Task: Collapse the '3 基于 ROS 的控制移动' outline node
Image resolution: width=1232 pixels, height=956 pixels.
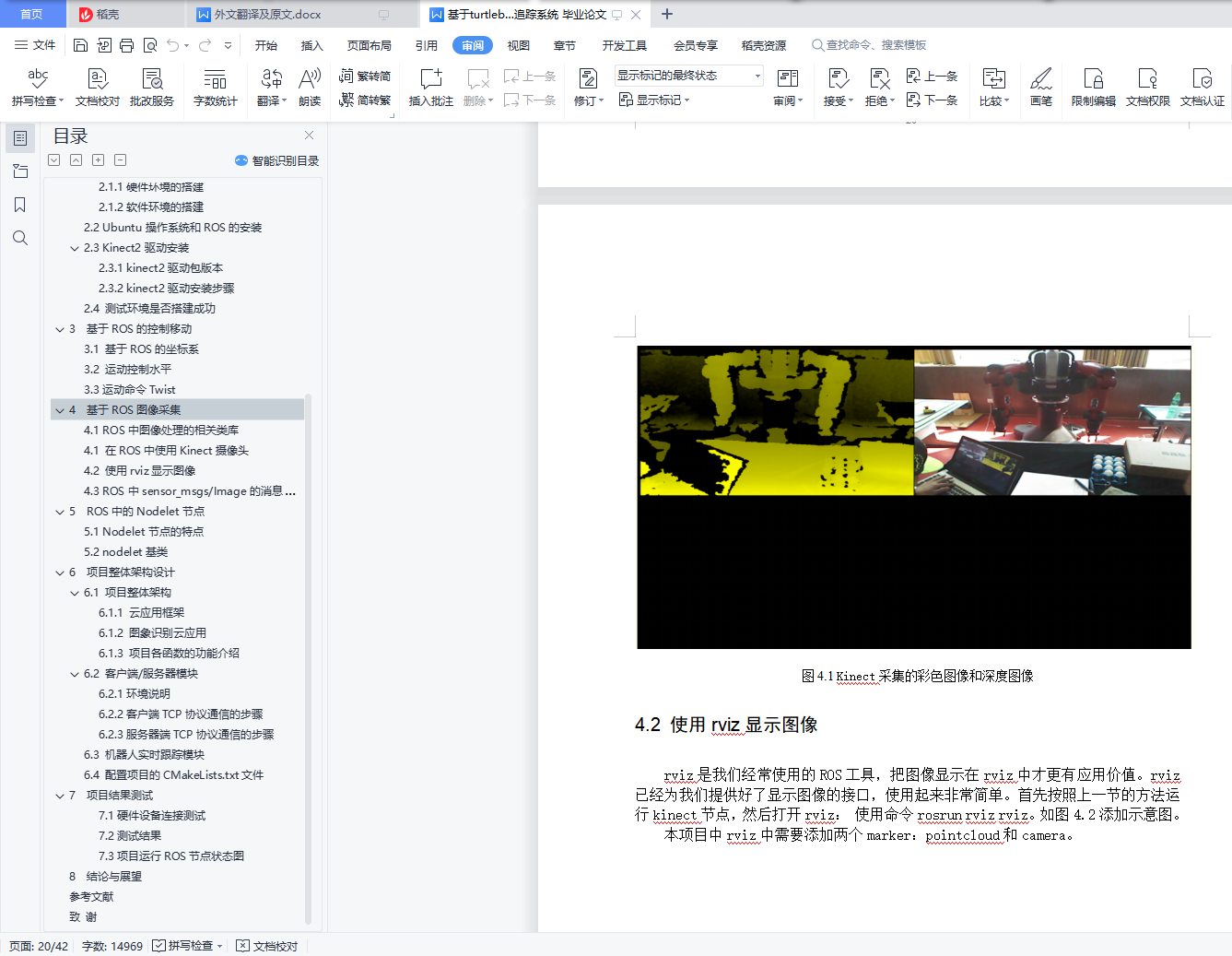Action: click(60, 329)
